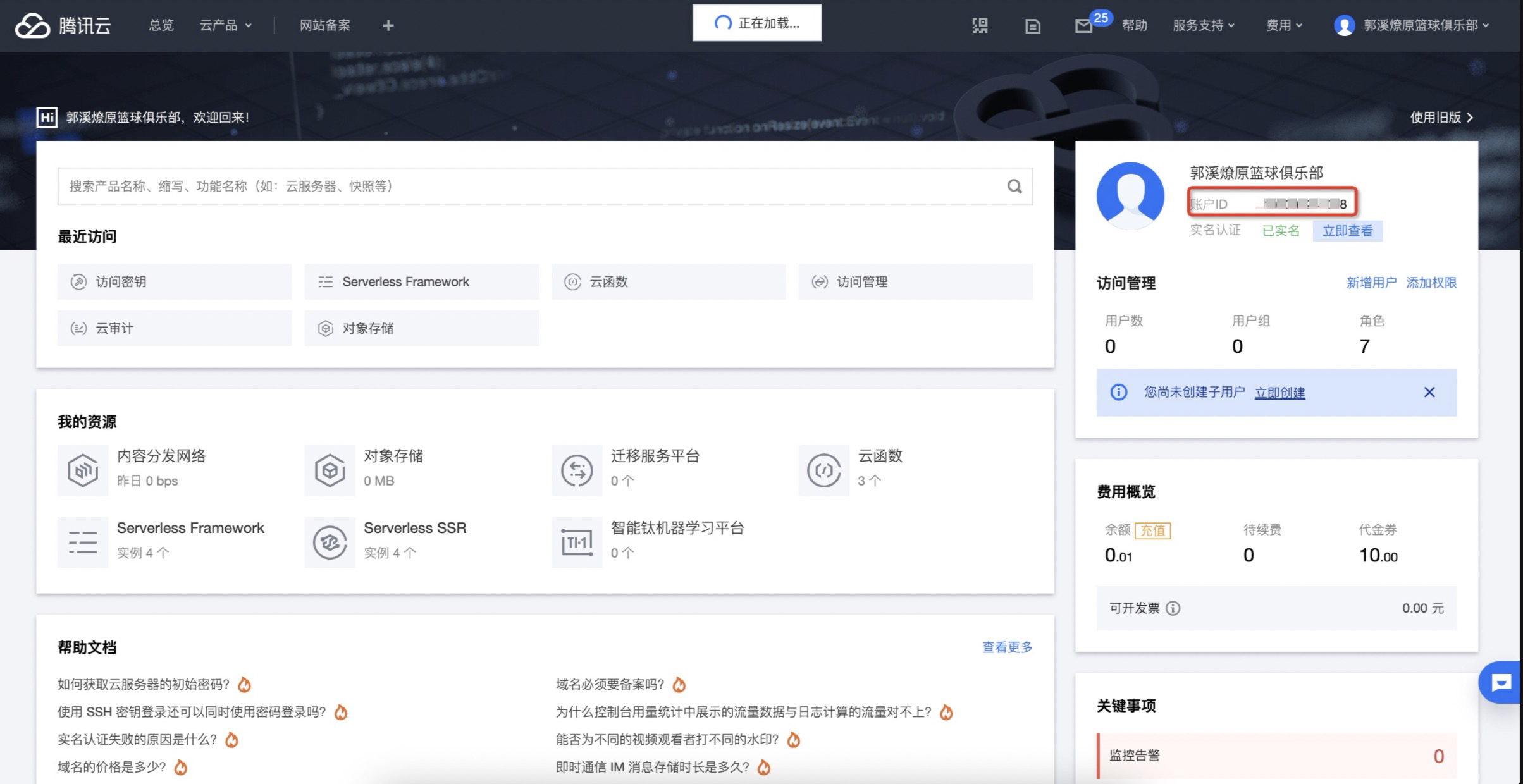The image size is (1523, 784).
Task: Expand the 服务支持 dropdown
Action: [x=1203, y=25]
